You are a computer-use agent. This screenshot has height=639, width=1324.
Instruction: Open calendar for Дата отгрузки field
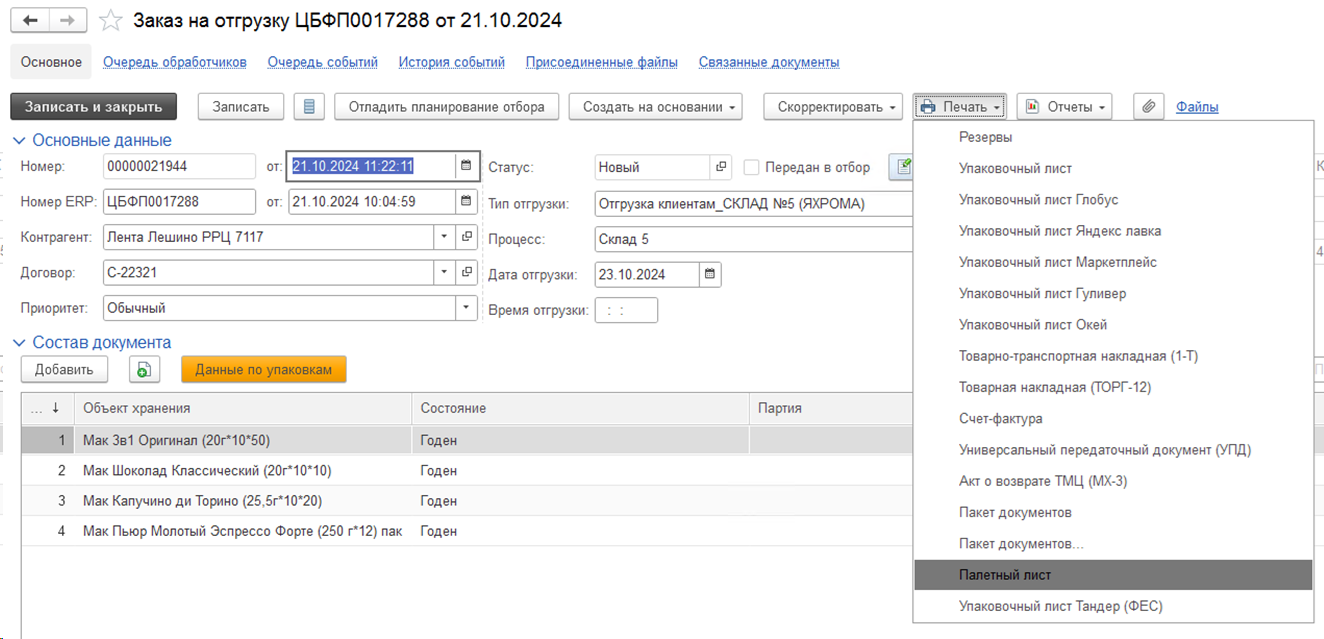point(709,274)
